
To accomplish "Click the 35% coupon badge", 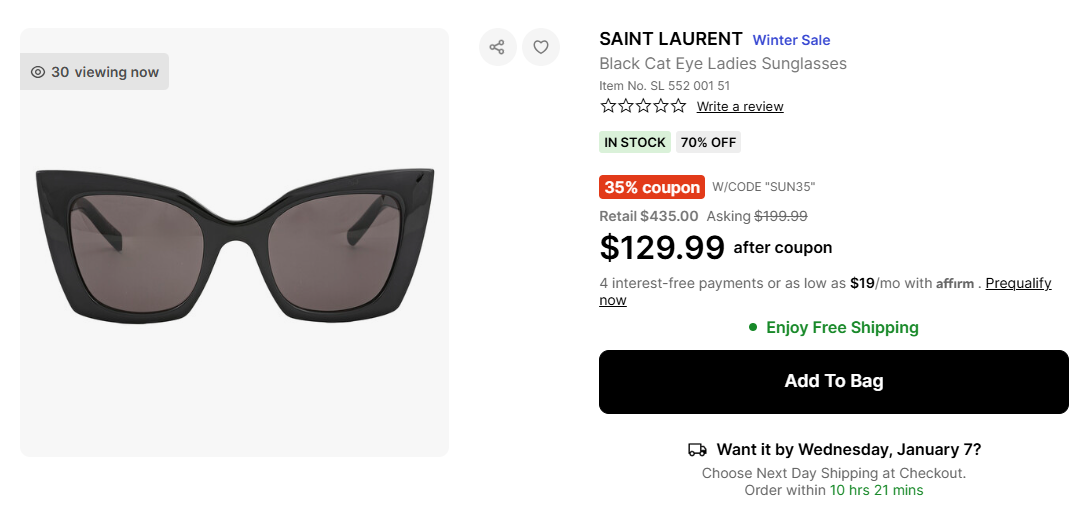I will point(652,187).
